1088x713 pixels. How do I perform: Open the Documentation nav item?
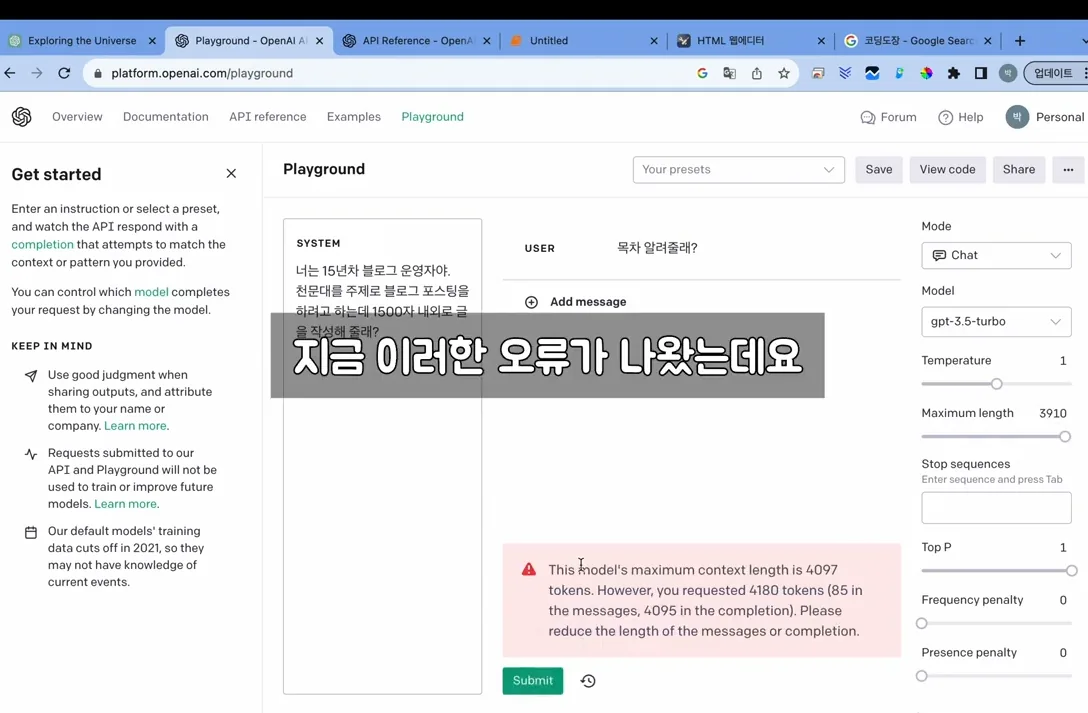(x=166, y=117)
